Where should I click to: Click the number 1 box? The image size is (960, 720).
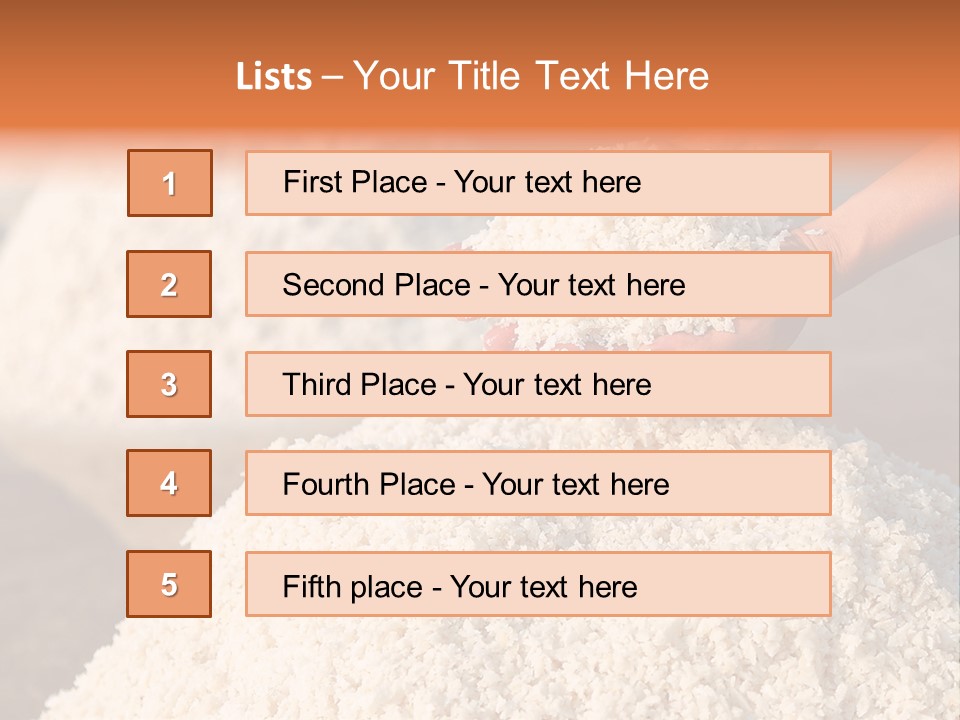(x=170, y=183)
